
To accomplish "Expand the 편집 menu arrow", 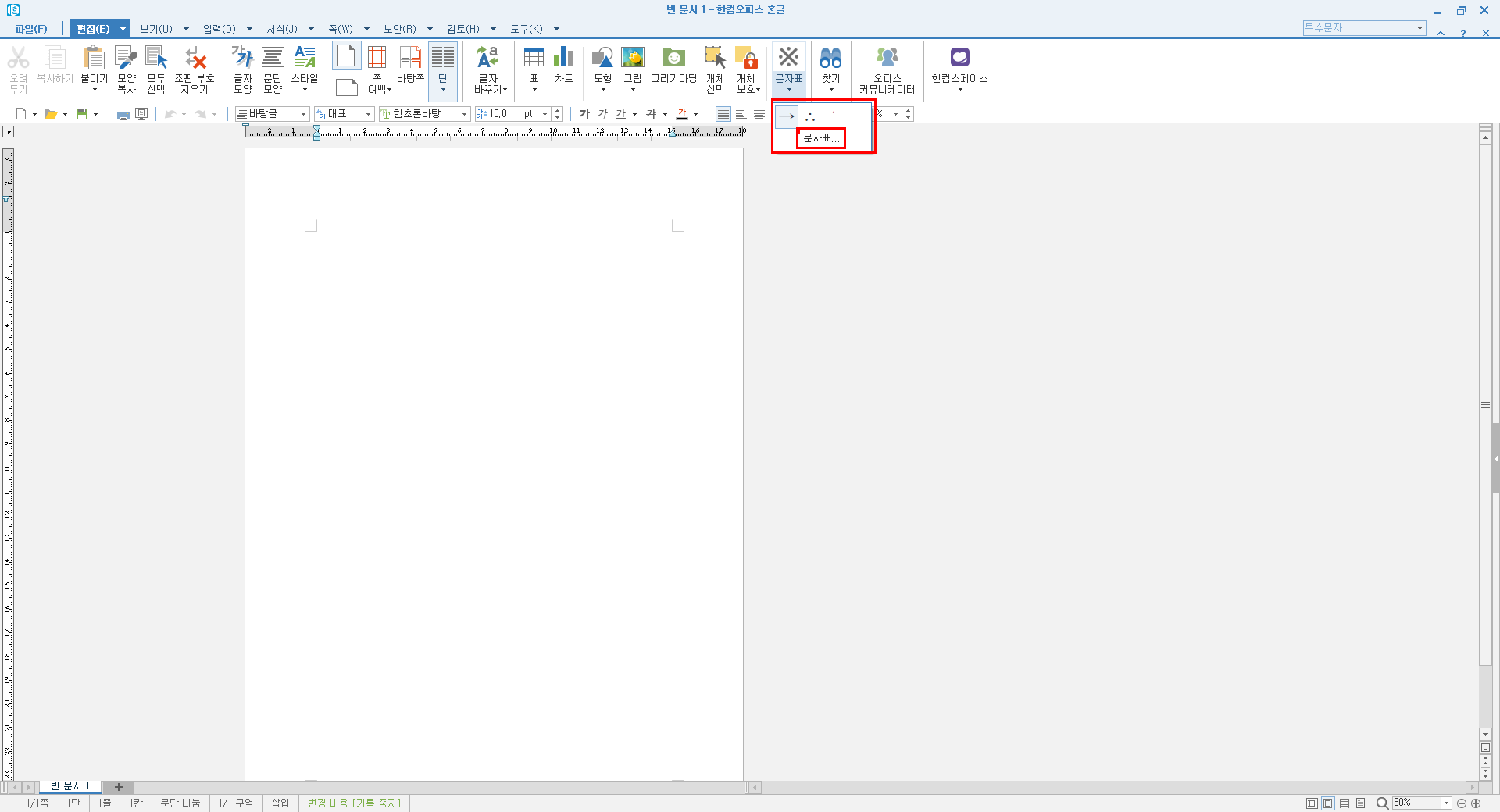I will click(123, 29).
